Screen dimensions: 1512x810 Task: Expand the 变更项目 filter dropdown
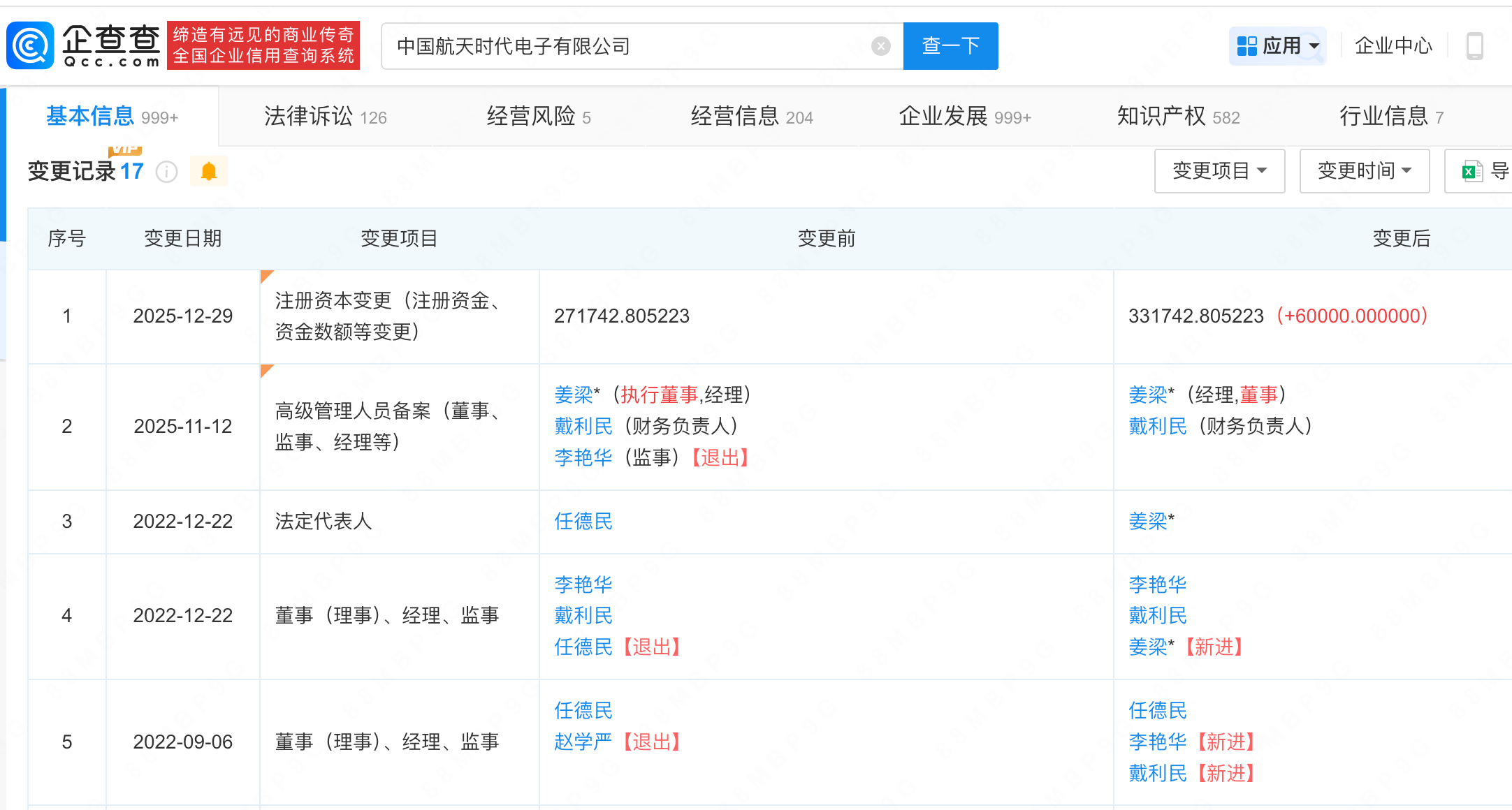[x=1219, y=171]
